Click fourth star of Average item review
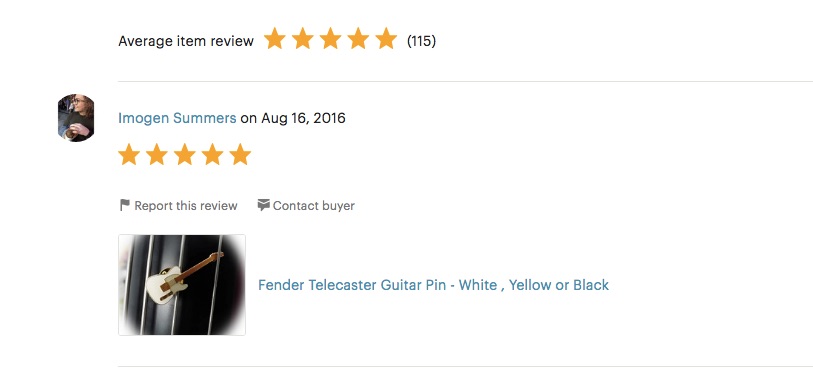The width and height of the screenshot is (813, 369). click(358, 39)
